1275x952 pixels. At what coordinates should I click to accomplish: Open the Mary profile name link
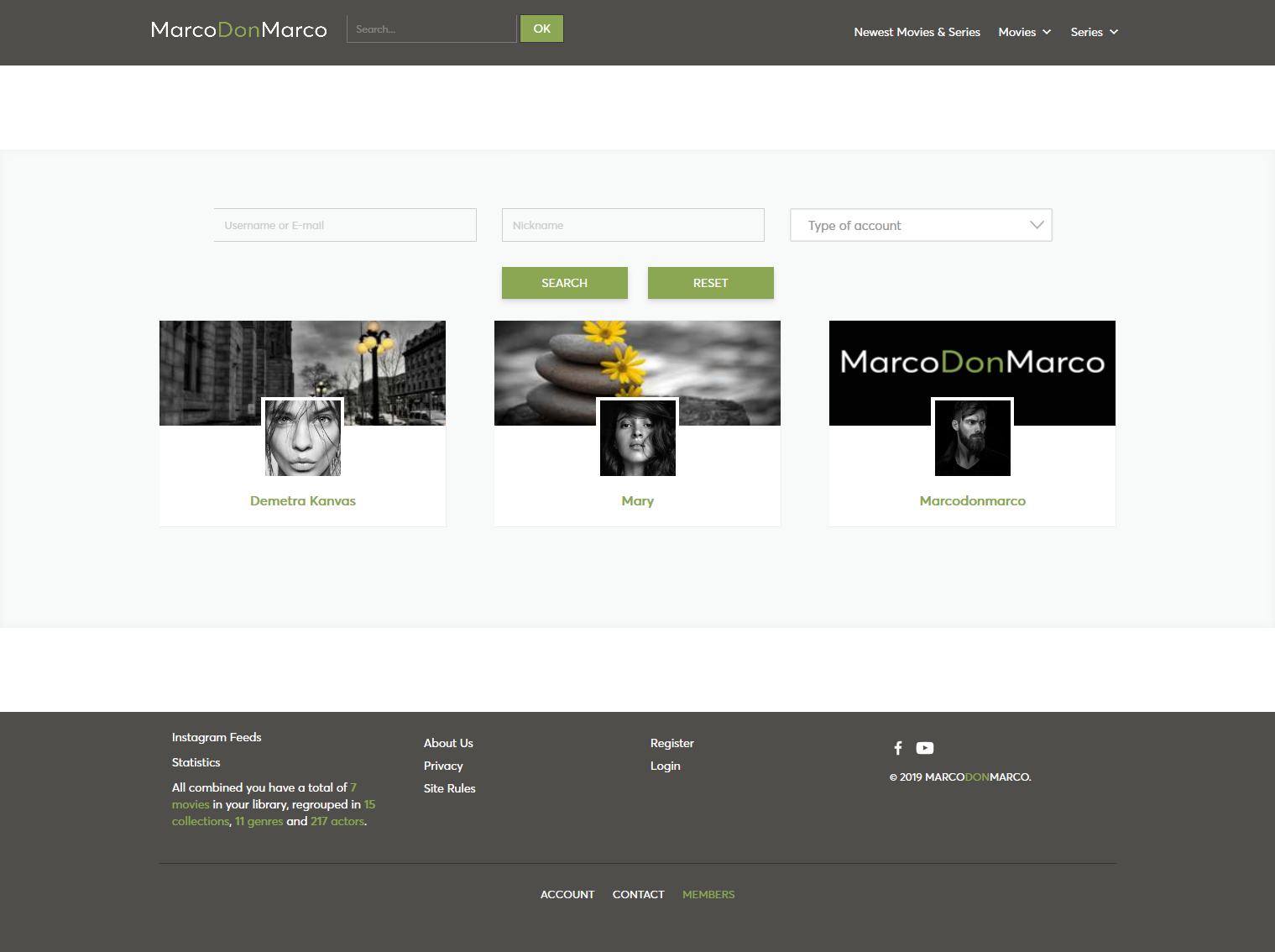click(x=638, y=501)
